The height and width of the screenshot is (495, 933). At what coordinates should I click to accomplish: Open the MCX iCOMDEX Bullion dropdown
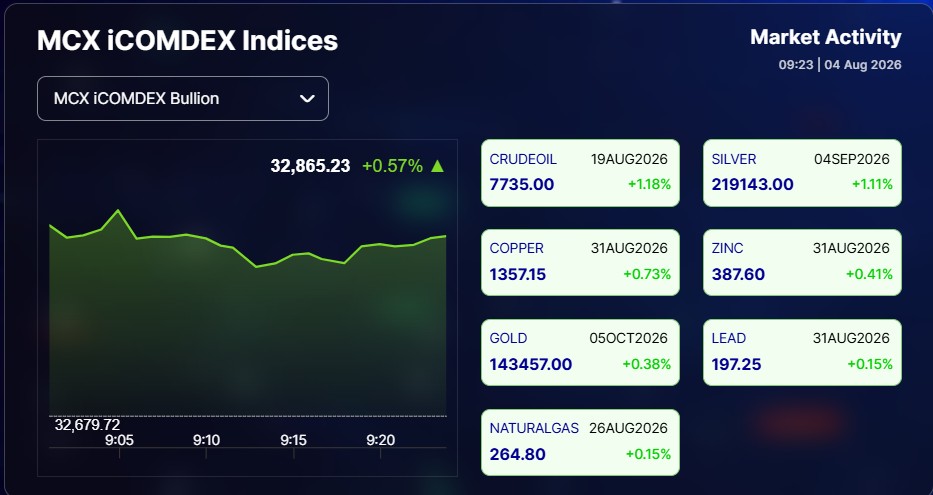[183, 98]
